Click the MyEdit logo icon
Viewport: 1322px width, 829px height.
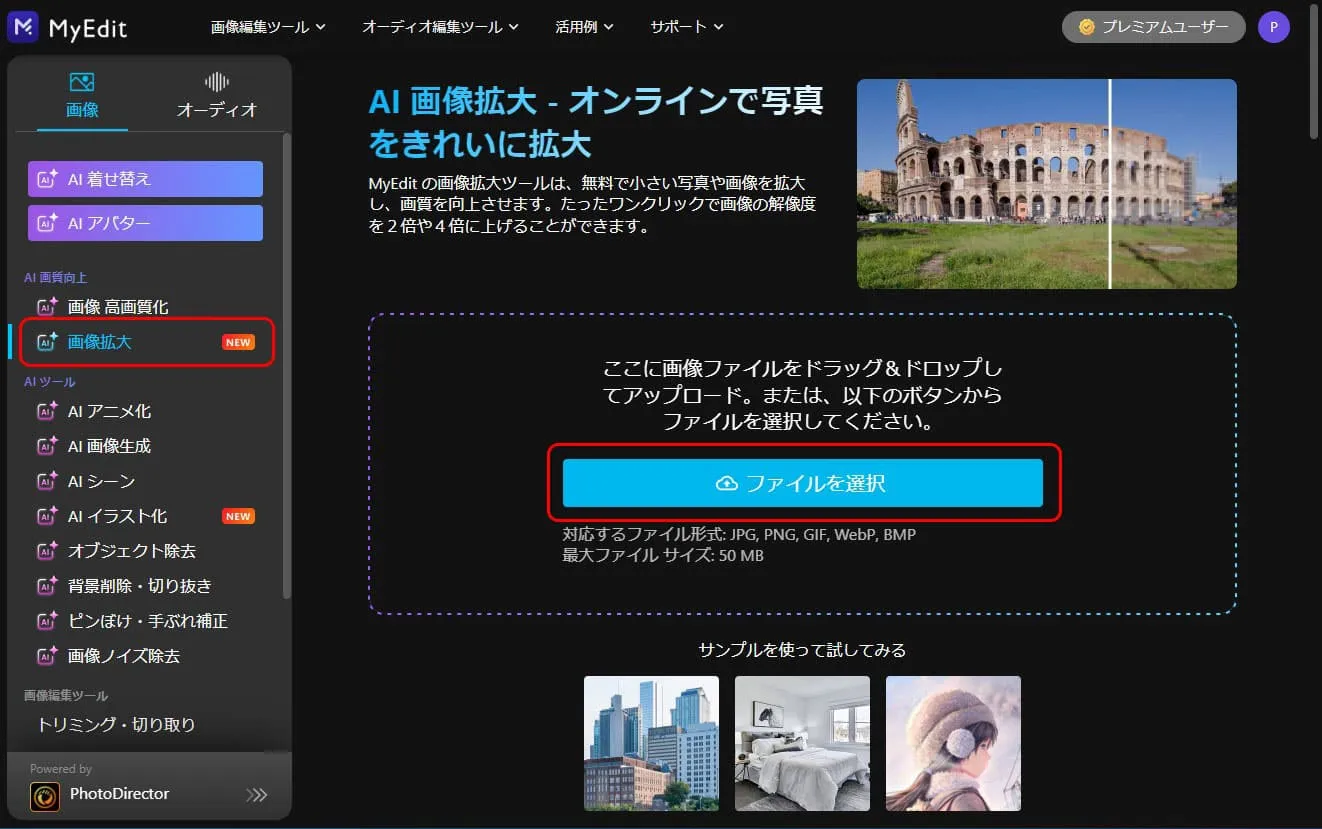click(23, 27)
